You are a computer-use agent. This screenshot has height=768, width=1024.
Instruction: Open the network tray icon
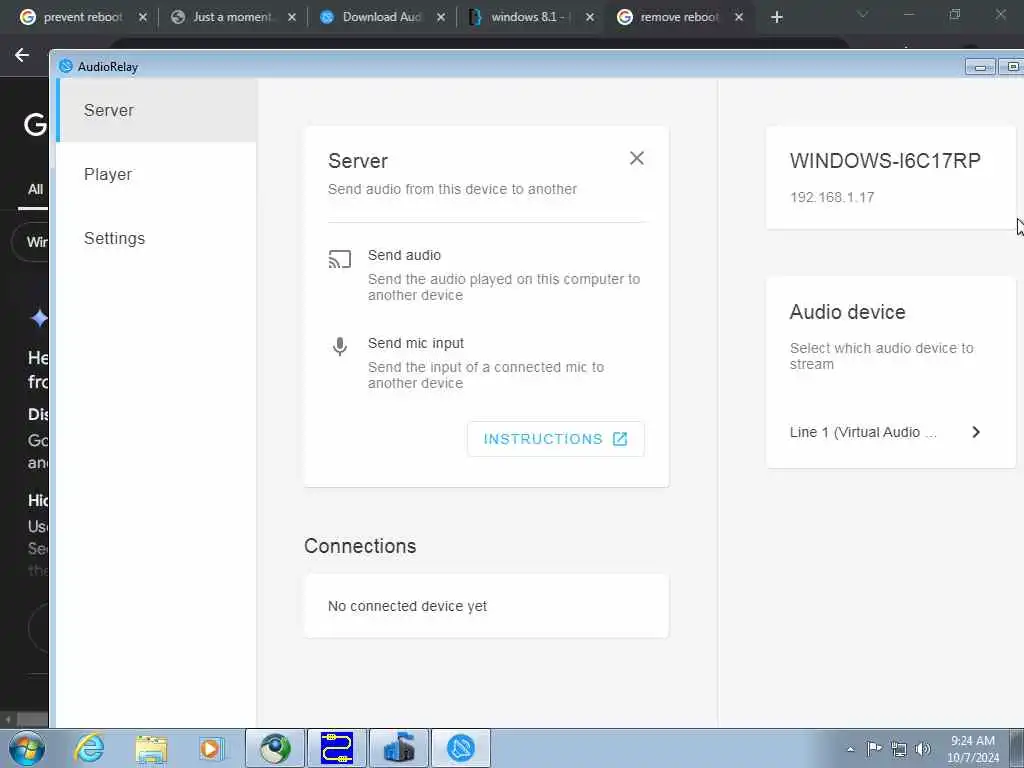coord(899,749)
